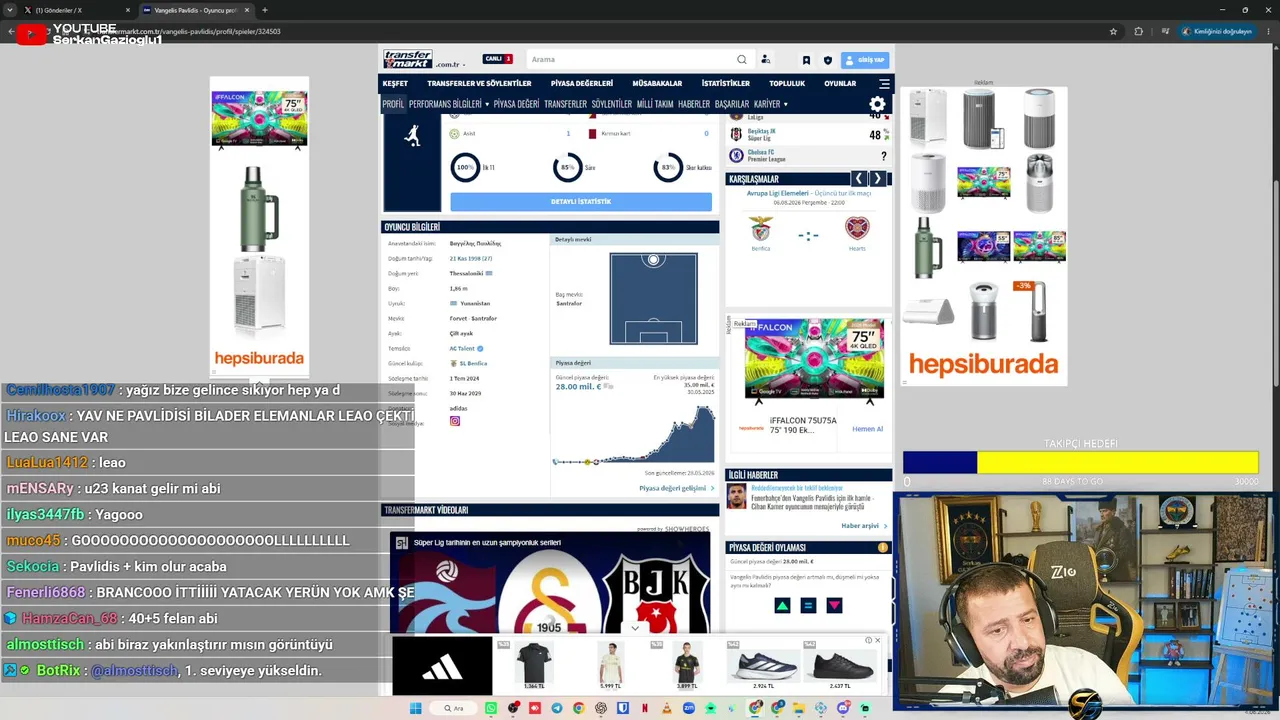Open Discord from the taskbar
This screenshot has height=720, width=1280.
point(843,708)
